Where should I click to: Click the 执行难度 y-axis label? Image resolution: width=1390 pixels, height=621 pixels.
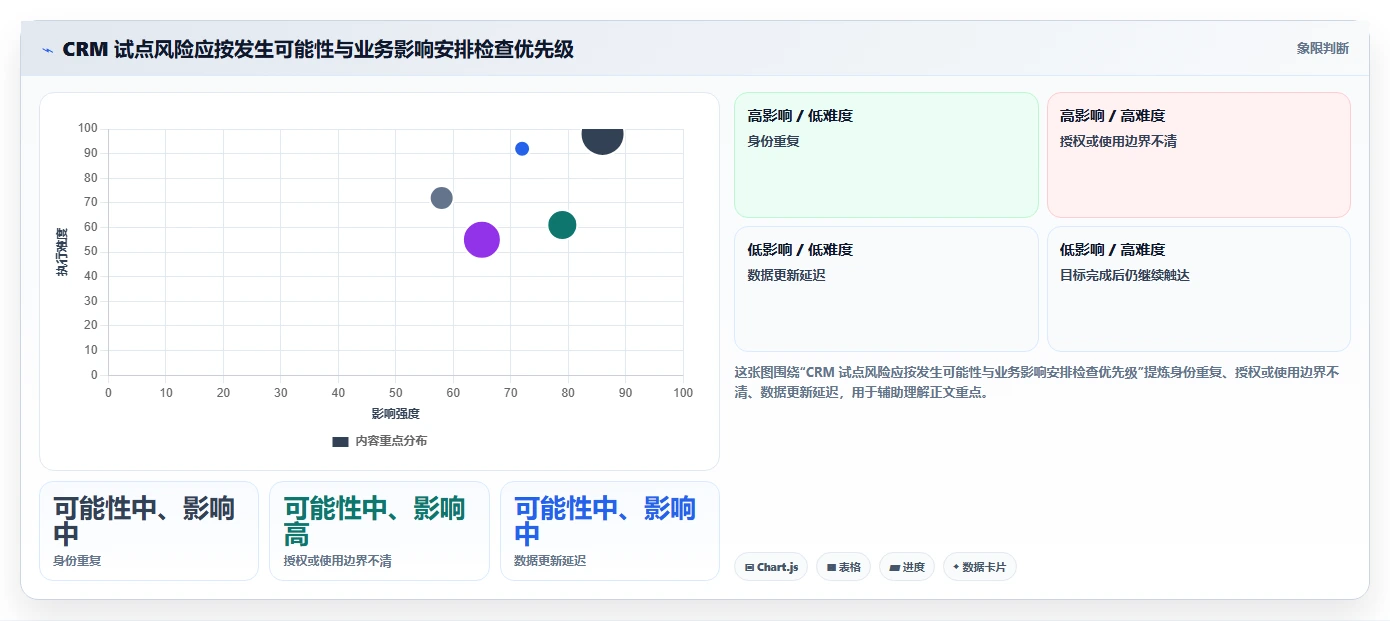[x=62, y=252]
